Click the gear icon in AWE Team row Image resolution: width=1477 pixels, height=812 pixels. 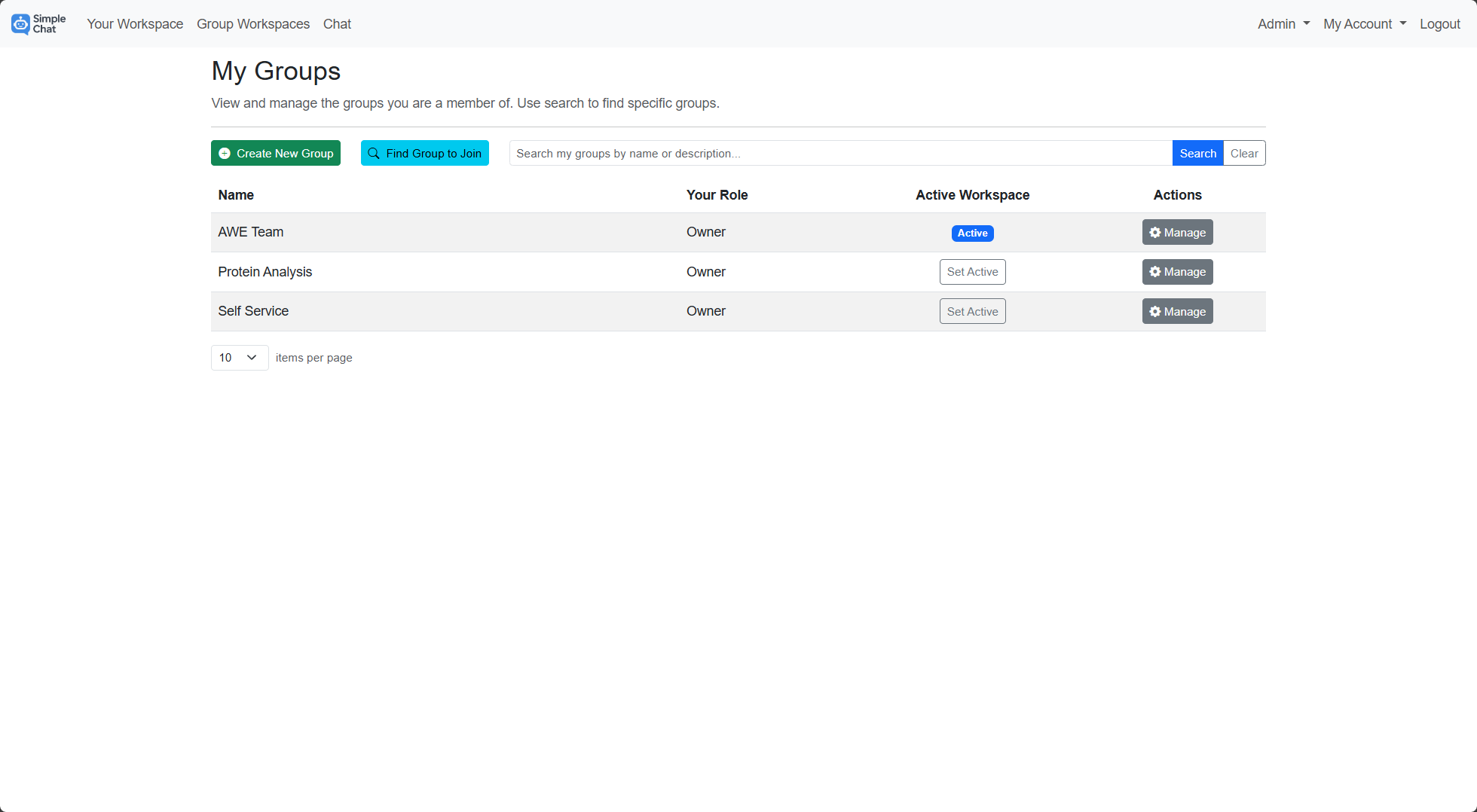pos(1154,233)
